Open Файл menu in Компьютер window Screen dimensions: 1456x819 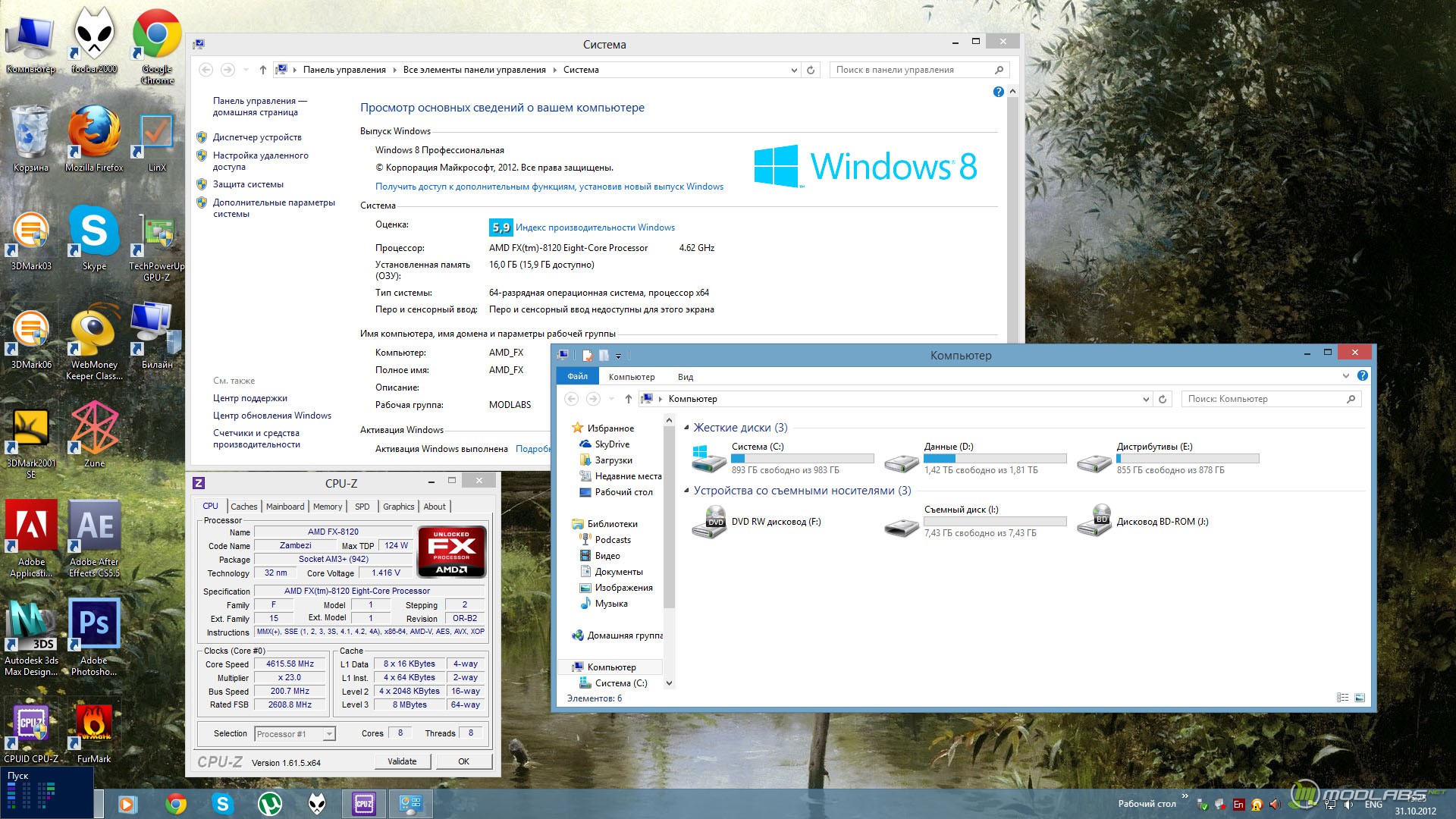point(578,376)
